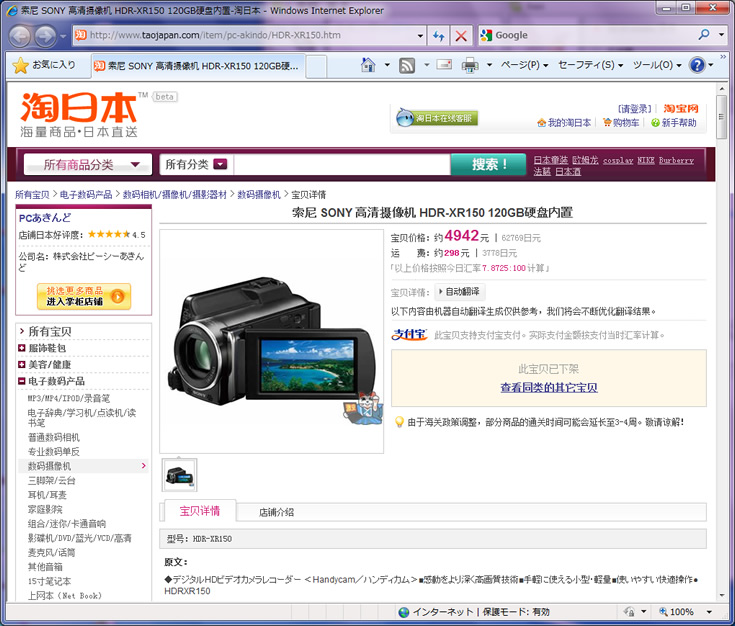Open the ページ(P) menu

524,65
